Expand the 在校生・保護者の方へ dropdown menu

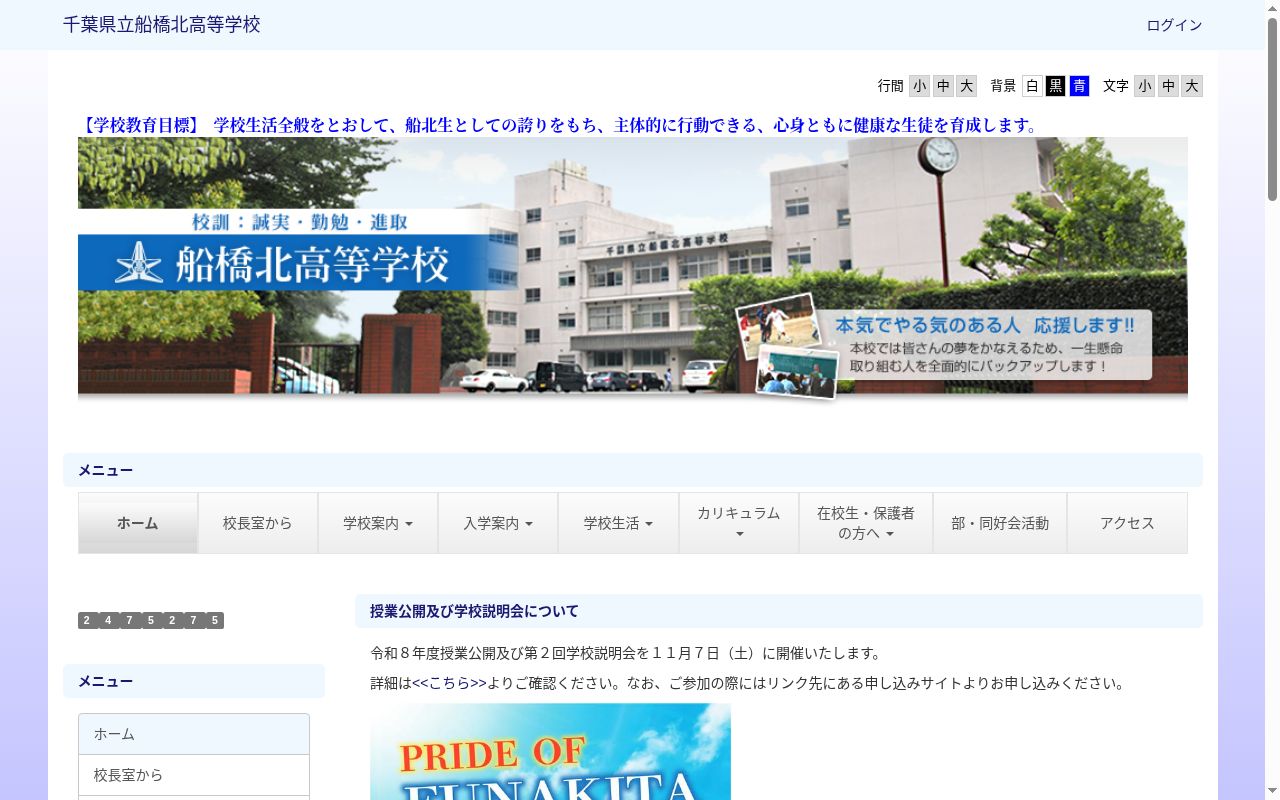coord(866,523)
